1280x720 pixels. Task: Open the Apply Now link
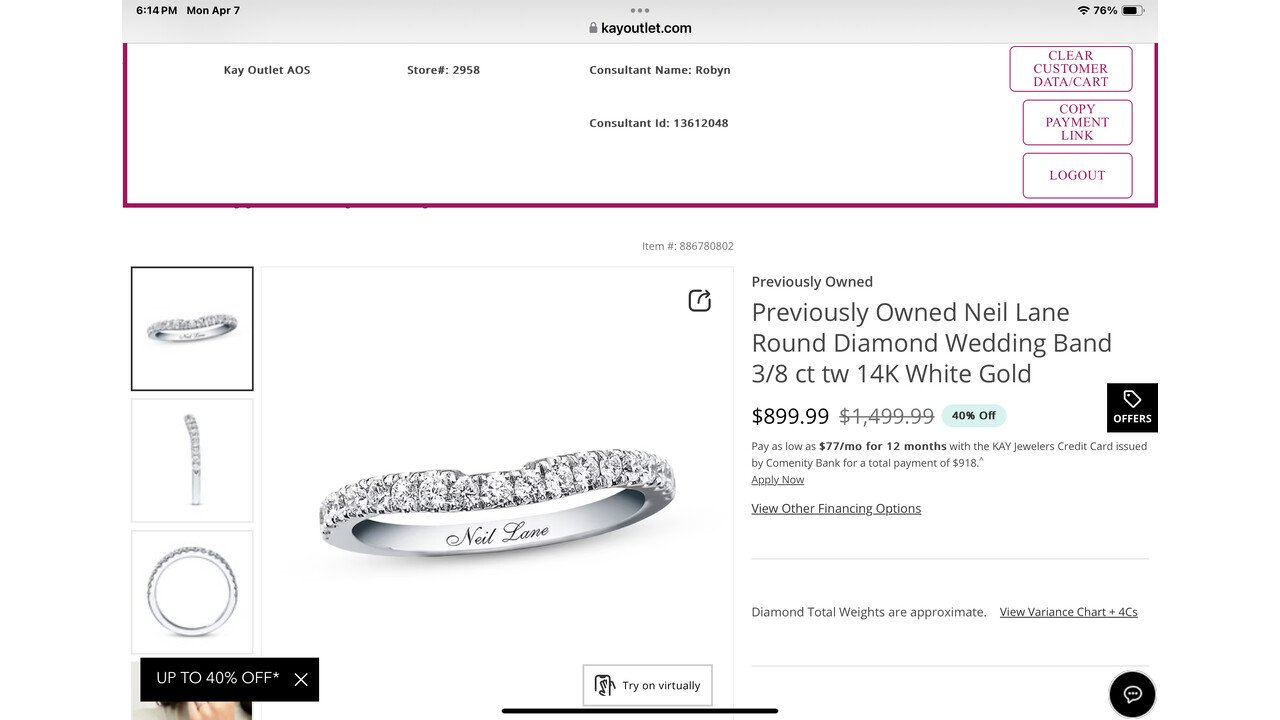click(777, 479)
